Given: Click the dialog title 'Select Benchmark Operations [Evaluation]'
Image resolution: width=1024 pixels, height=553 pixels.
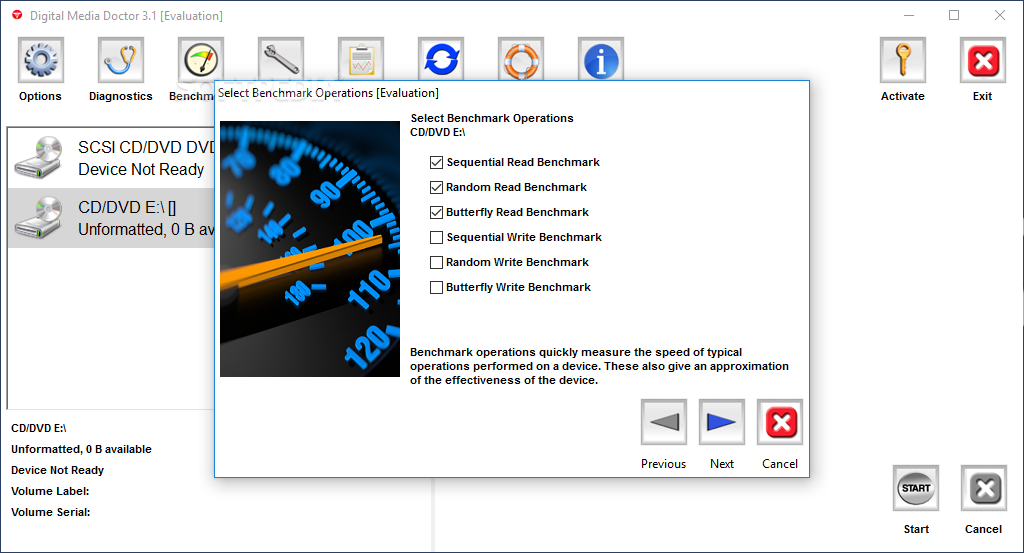Looking at the screenshot, I should (x=328, y=93).
